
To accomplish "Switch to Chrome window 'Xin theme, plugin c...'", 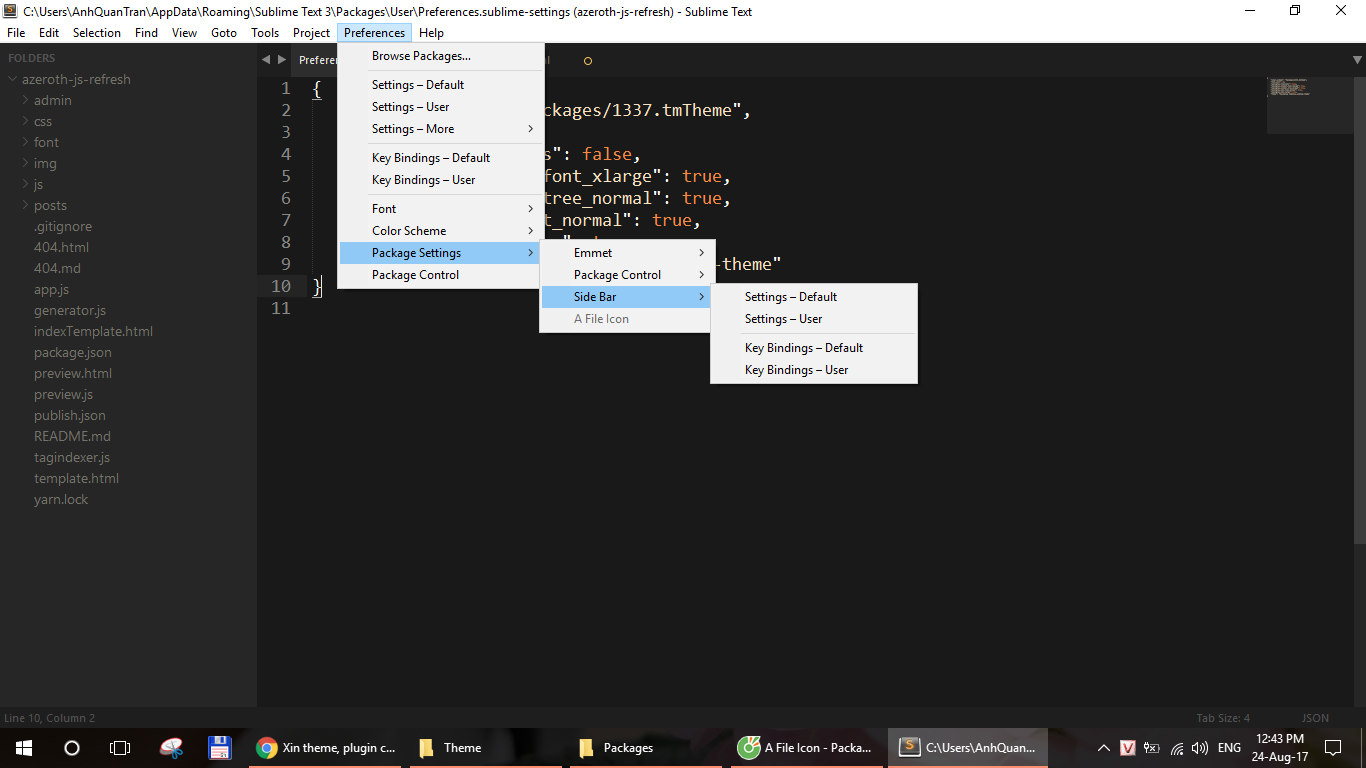I will click(x=326, y=747).
